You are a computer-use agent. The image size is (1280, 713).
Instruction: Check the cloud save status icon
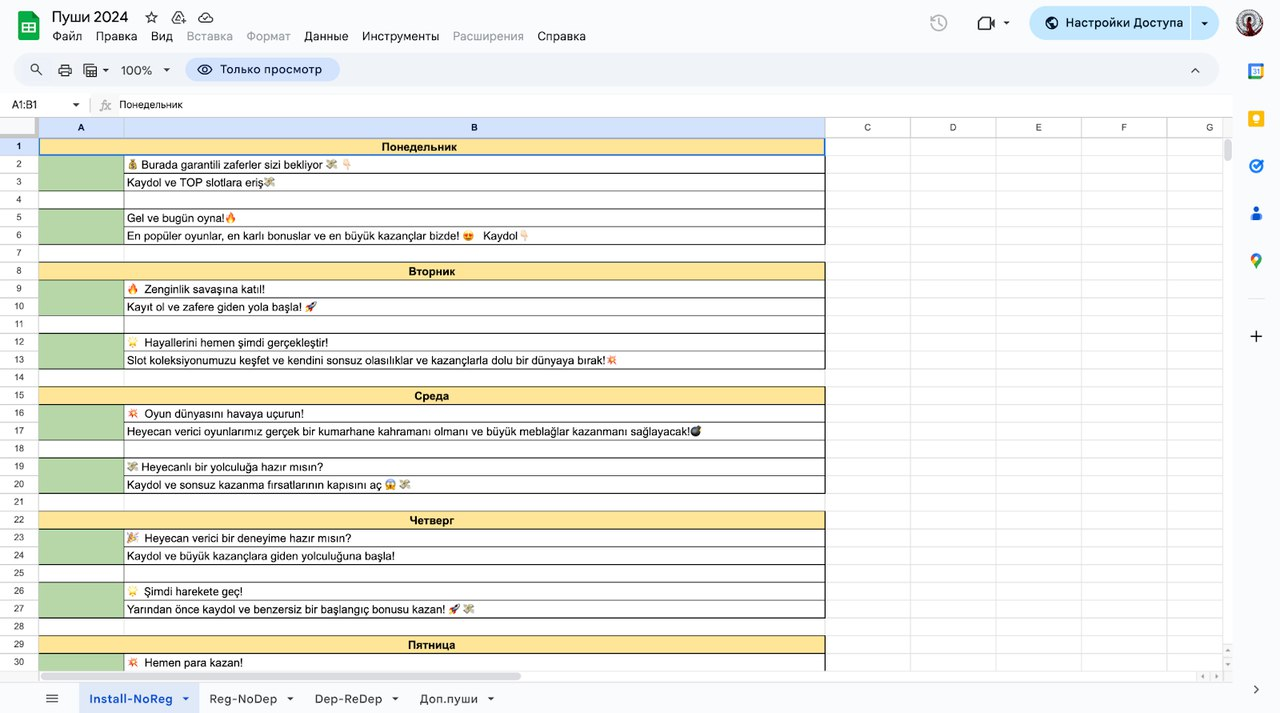pos(205,17)
